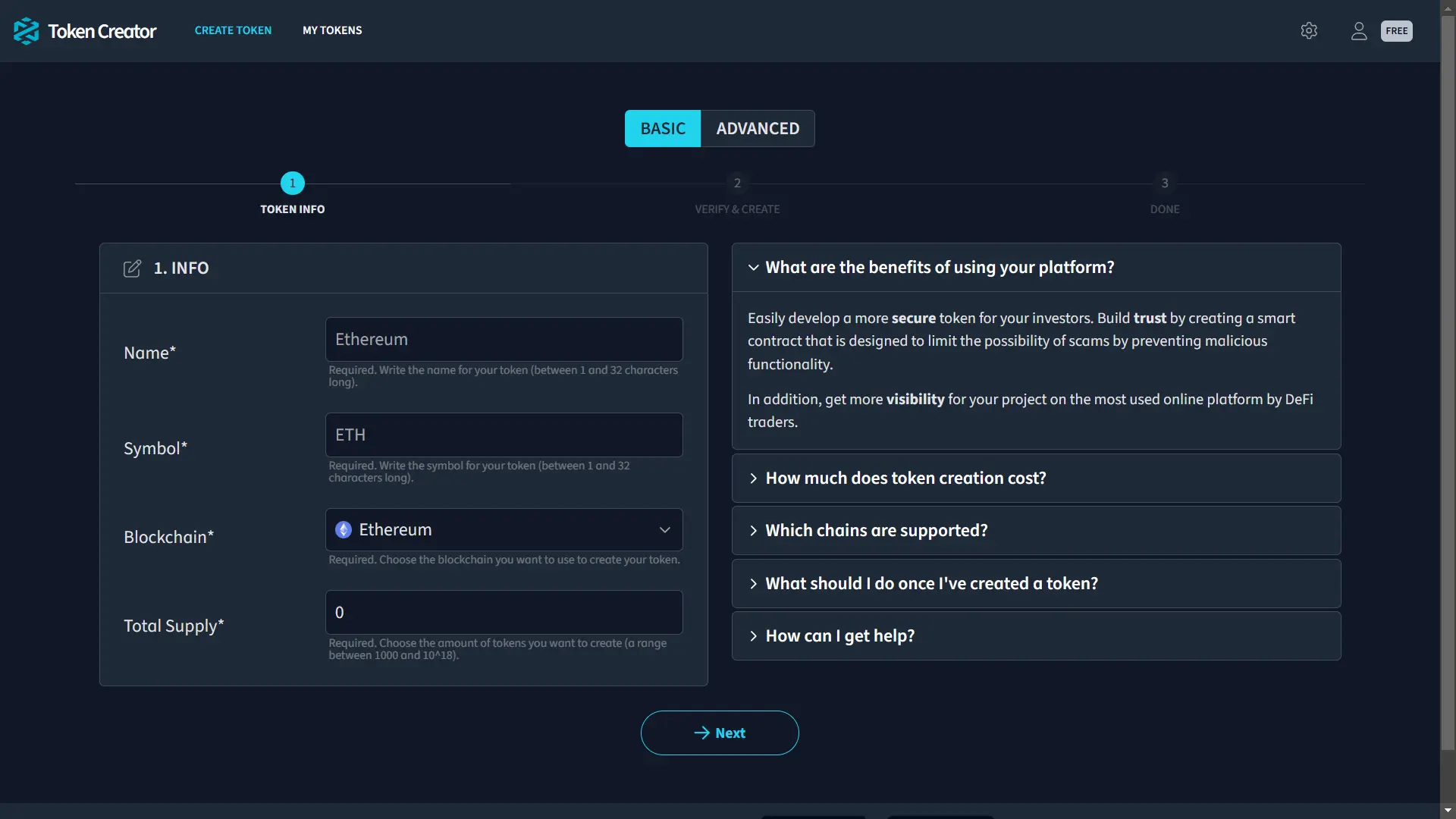This screenshot has height=819, width=1456.
Task: Click the CREATE TOKEN navigation menu item
Action: pyautogui.click(x=233, y=30)
